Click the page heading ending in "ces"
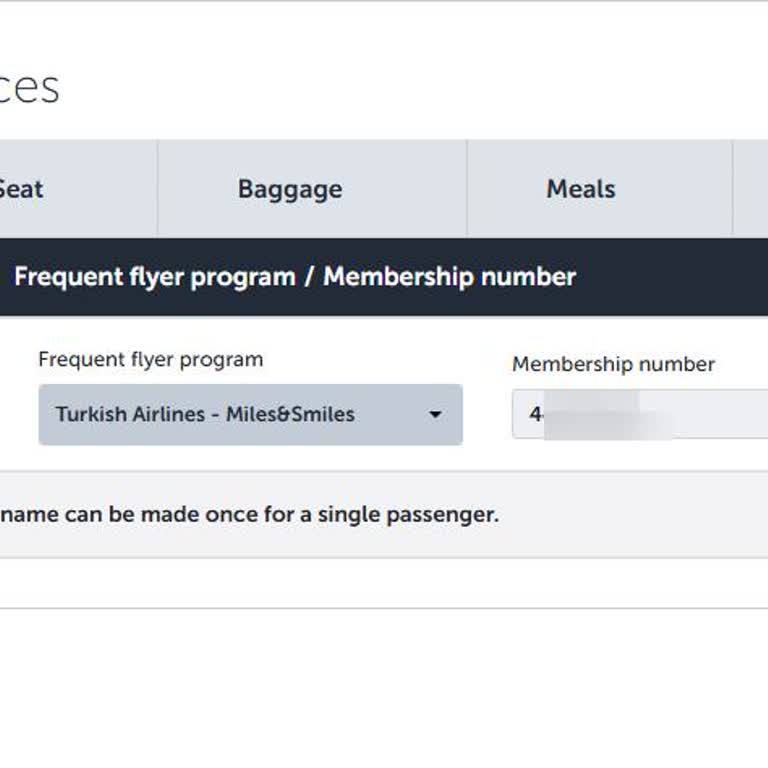 point(28,88)
